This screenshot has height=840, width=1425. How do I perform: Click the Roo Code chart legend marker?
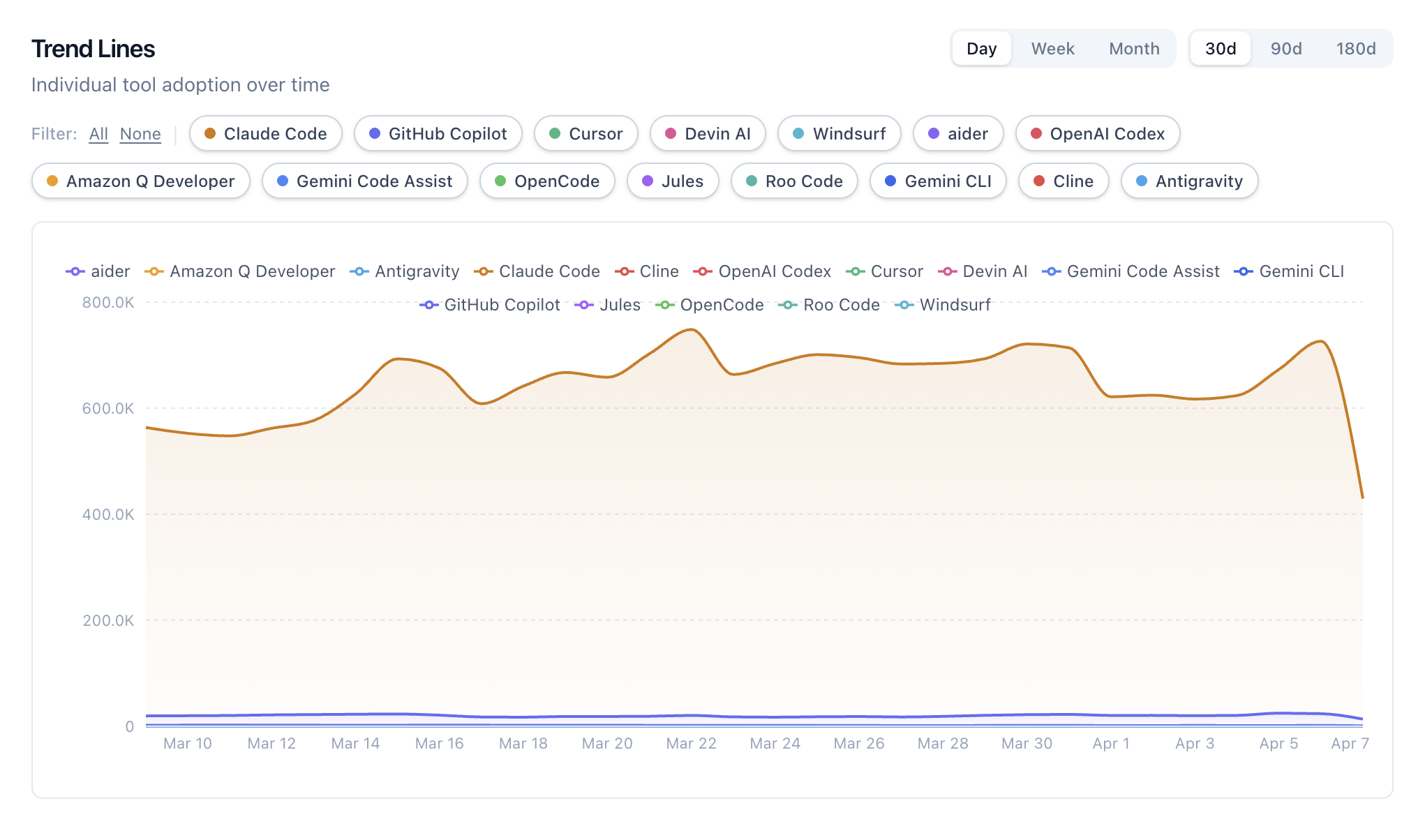coord(788,305)
